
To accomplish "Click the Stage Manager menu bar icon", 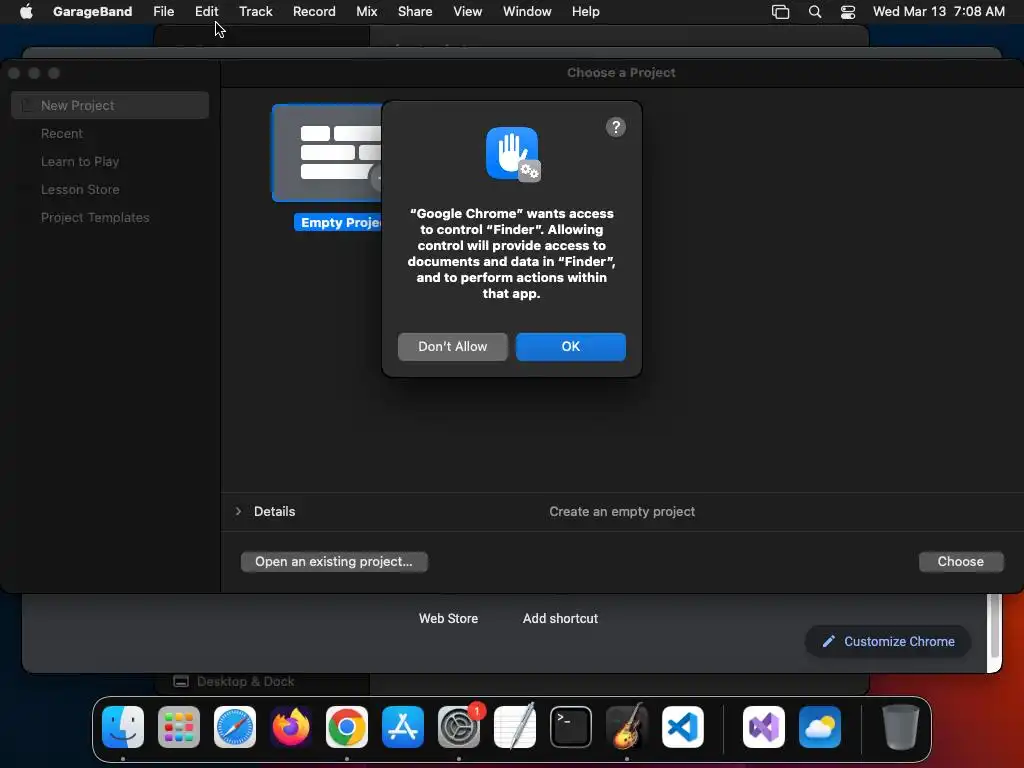I will click(x=780, y=11).
